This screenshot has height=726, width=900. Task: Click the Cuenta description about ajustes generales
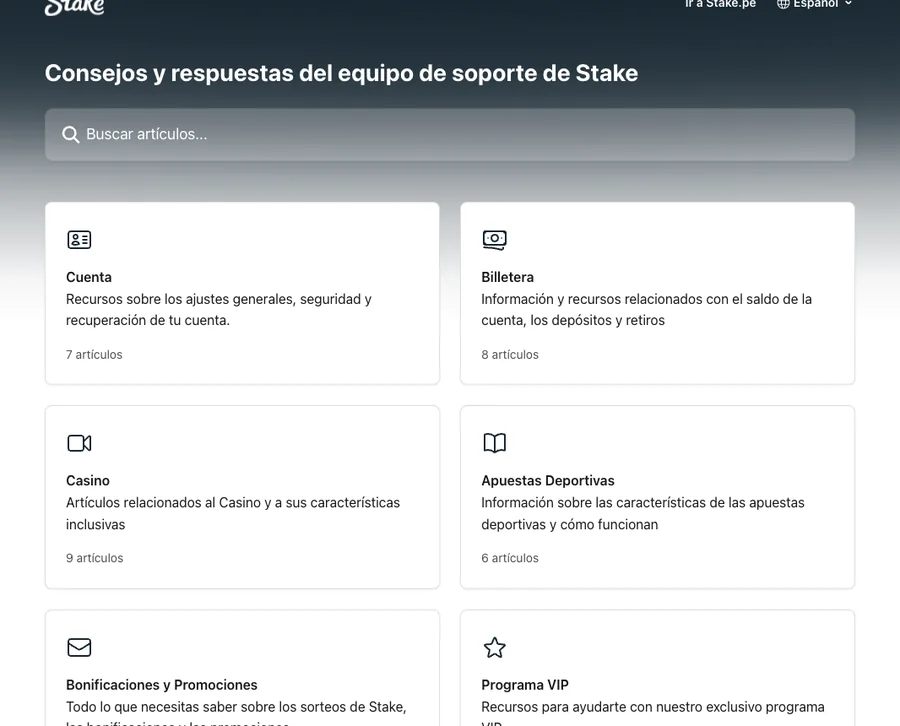[219, 309]
